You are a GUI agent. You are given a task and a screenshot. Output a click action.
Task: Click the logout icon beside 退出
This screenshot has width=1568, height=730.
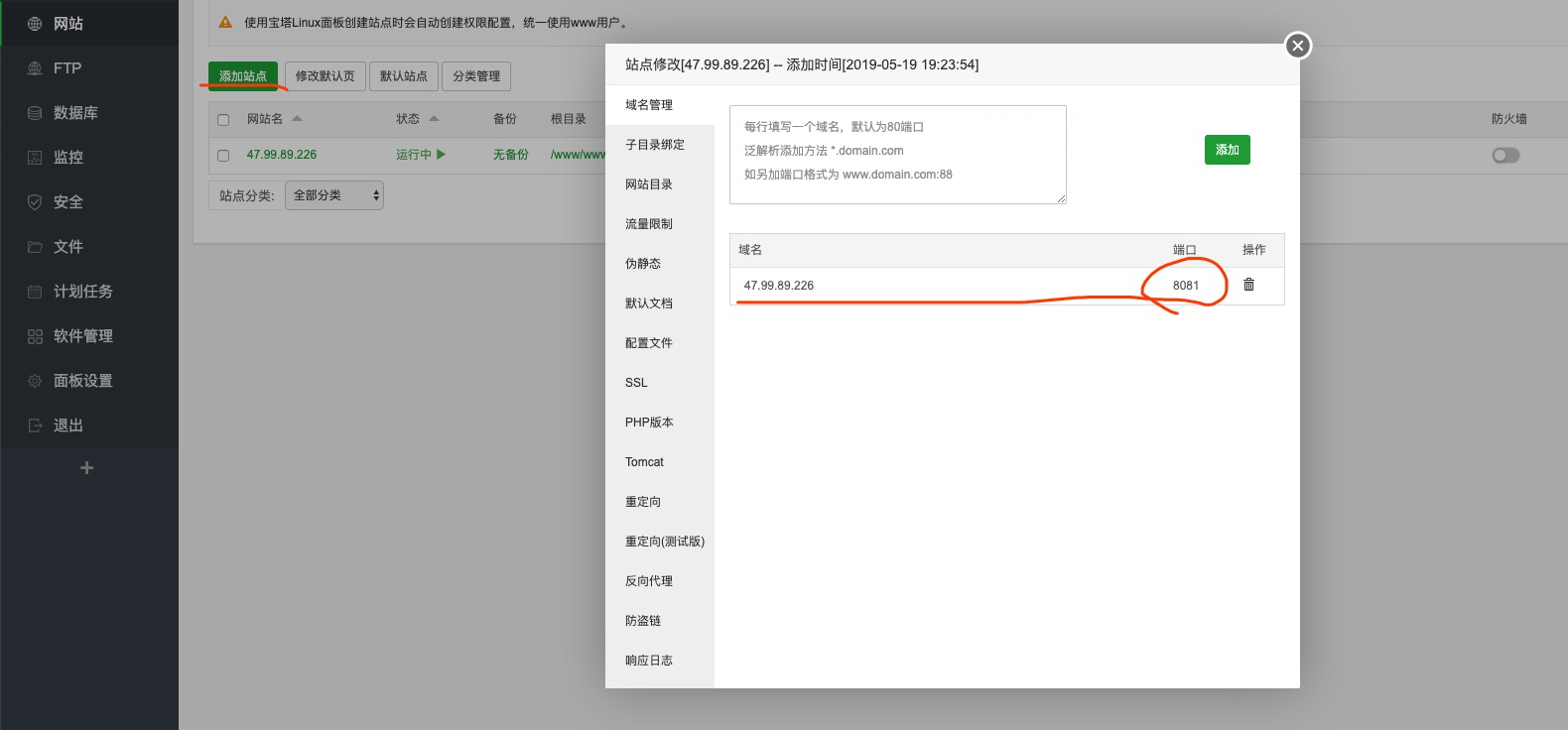pyautogui.click(x=35, y=426)
